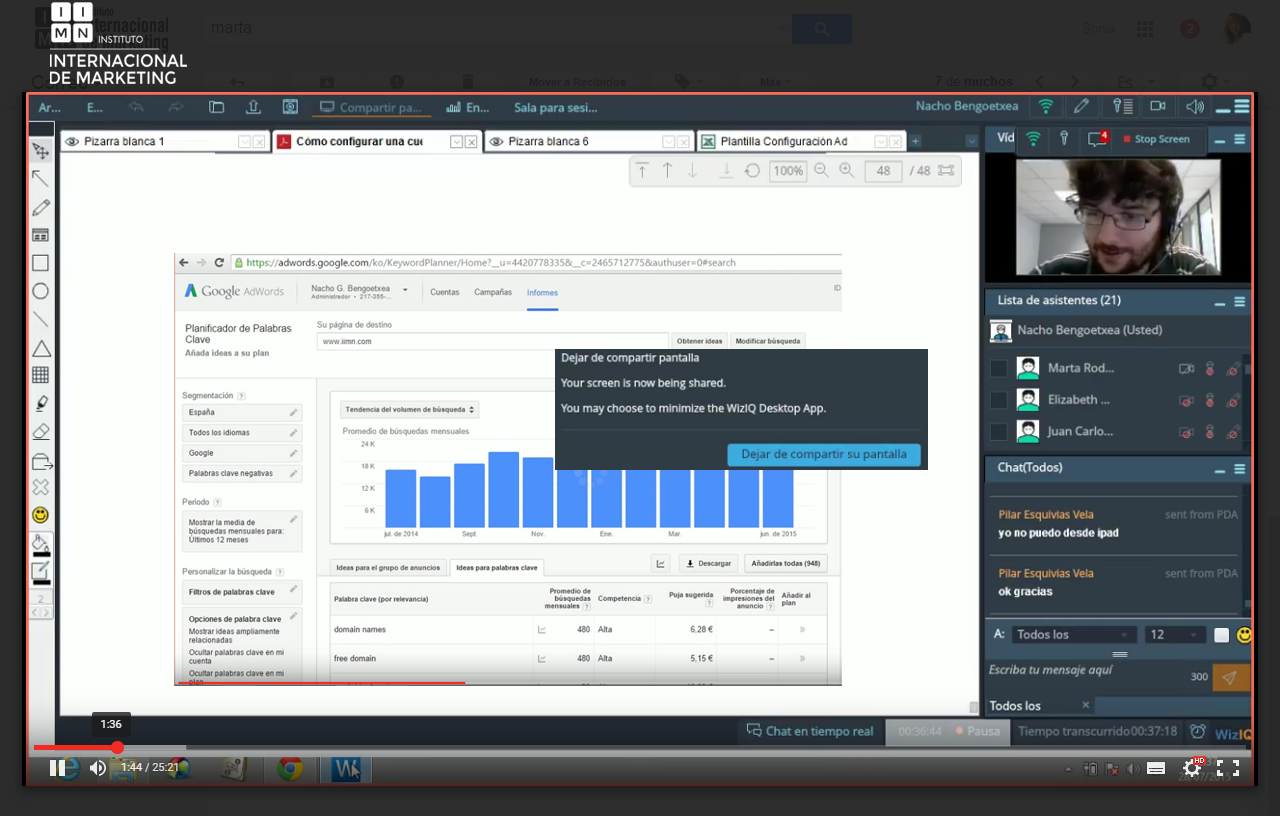Click Compartir pa... screen share menu
This screenshot has width=1280, height=816.
(371, 108)
